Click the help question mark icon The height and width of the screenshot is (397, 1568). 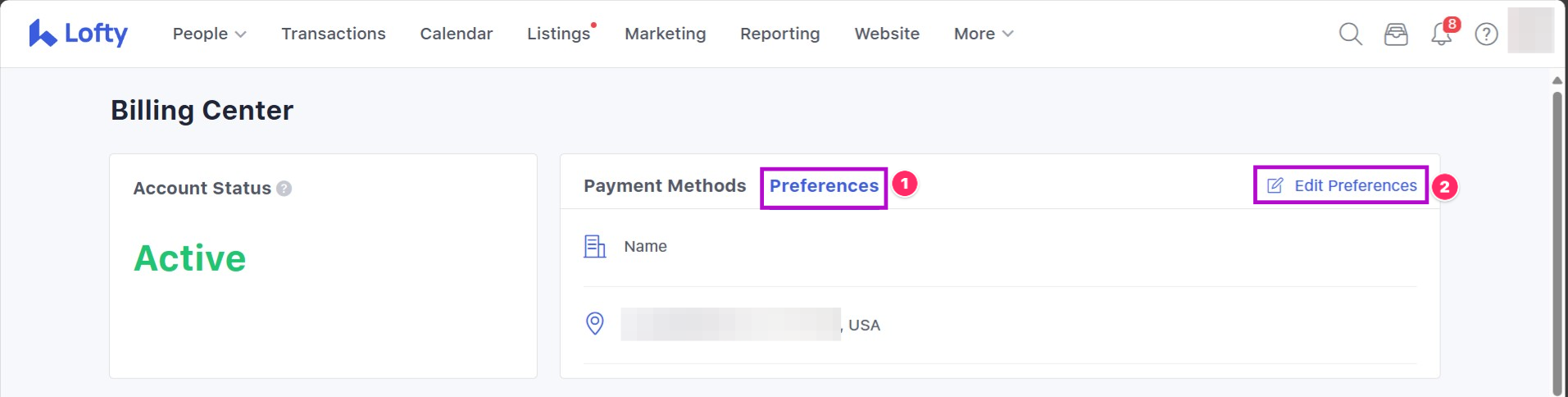tap(1485, 34)
